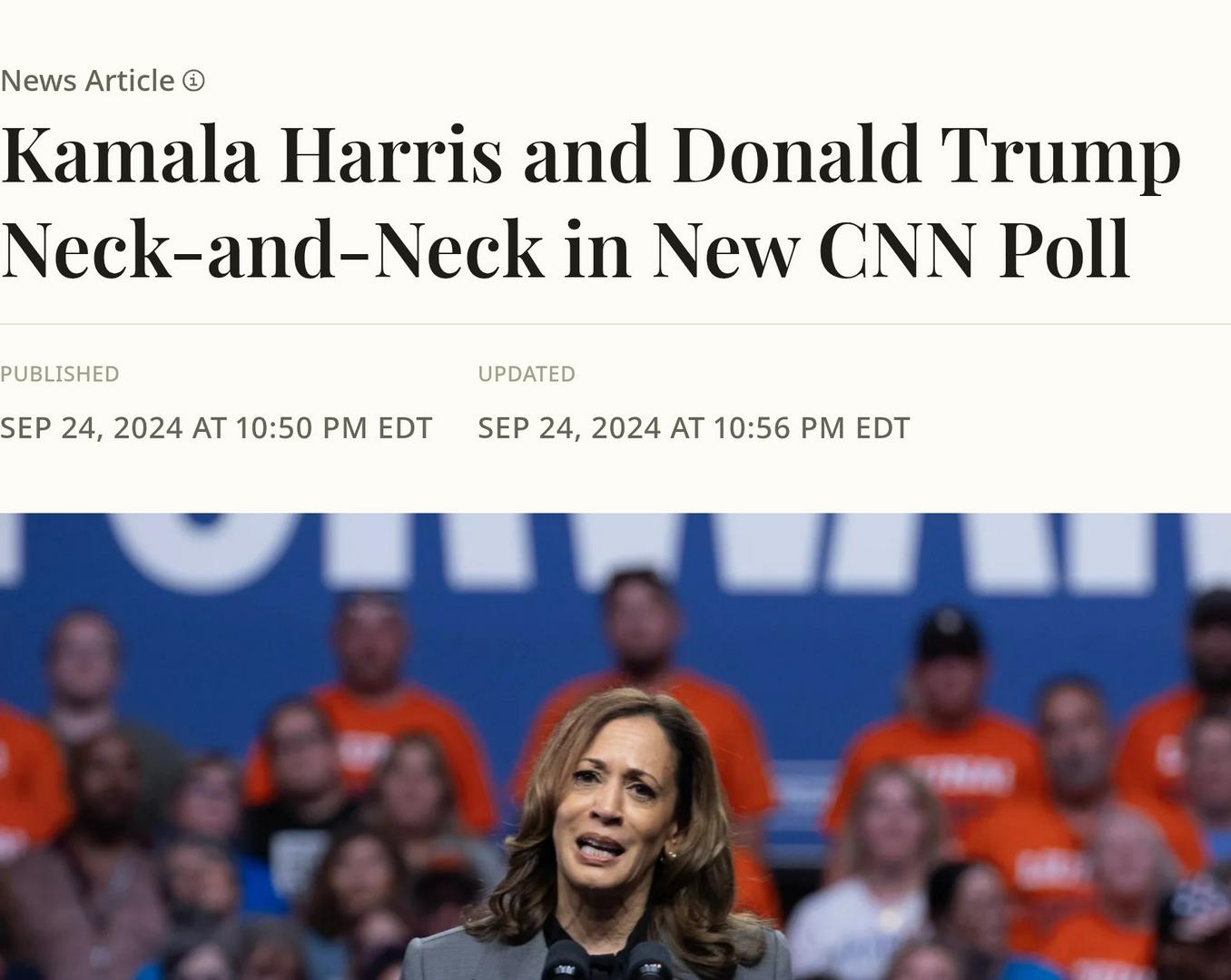Screen dimensions: 1231x980
Task: Click the 10:56 PM EDT updated timestamp
Action: tap(694, 427)
